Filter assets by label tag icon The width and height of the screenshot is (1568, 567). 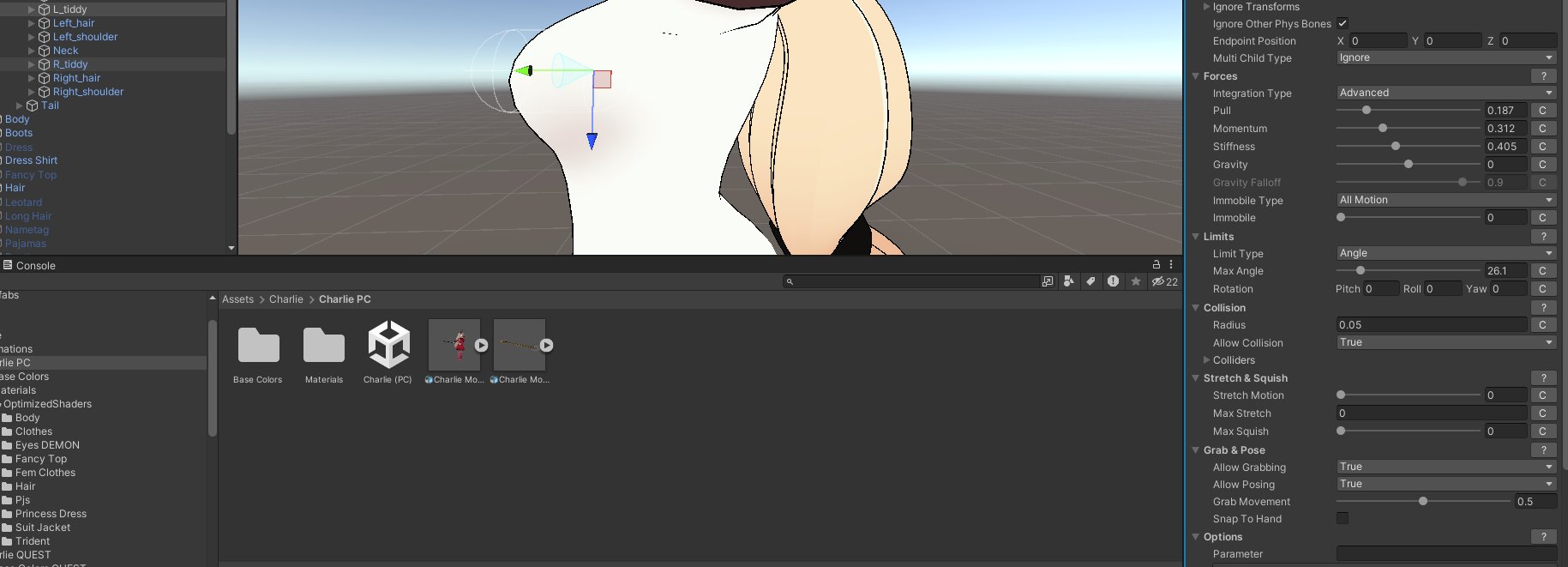point(1090,281)
